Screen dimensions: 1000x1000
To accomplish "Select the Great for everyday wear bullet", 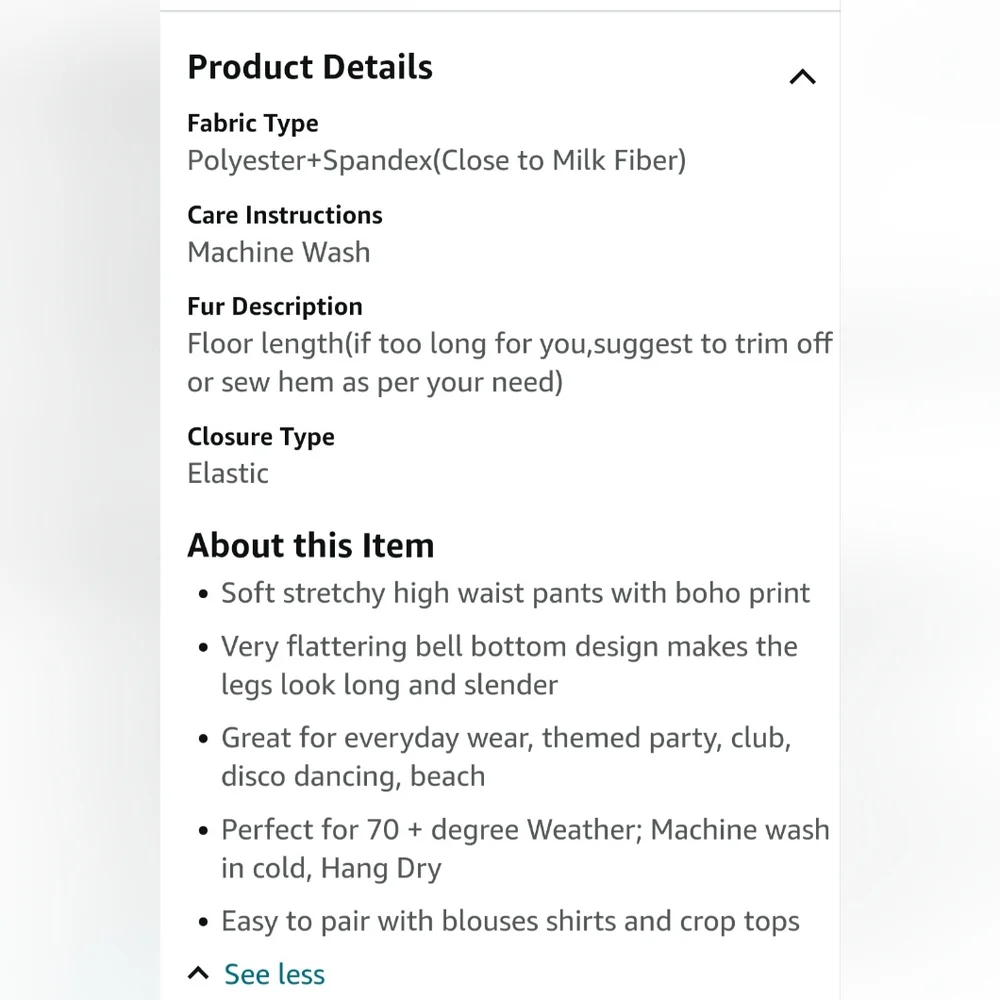I will 506,757.
